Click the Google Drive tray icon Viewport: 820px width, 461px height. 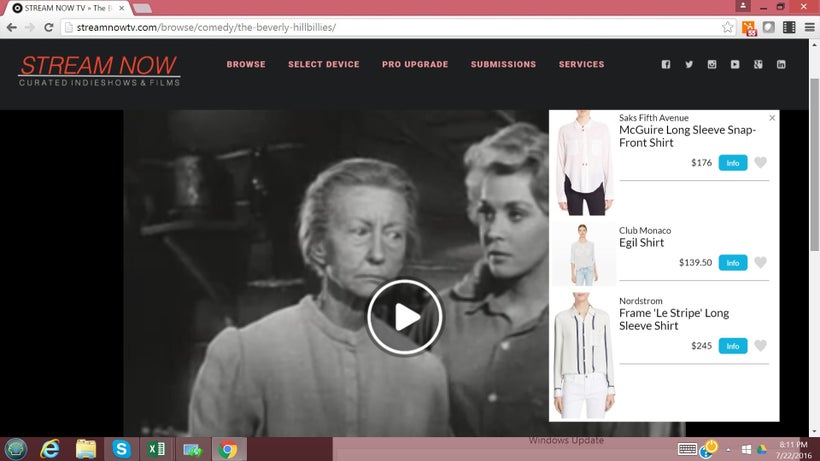click(761, 450)
